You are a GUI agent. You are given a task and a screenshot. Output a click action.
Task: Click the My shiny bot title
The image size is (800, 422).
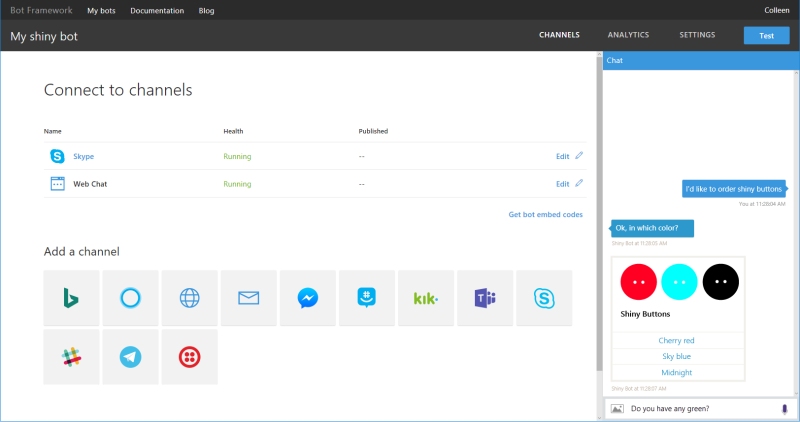coord(44,36)
